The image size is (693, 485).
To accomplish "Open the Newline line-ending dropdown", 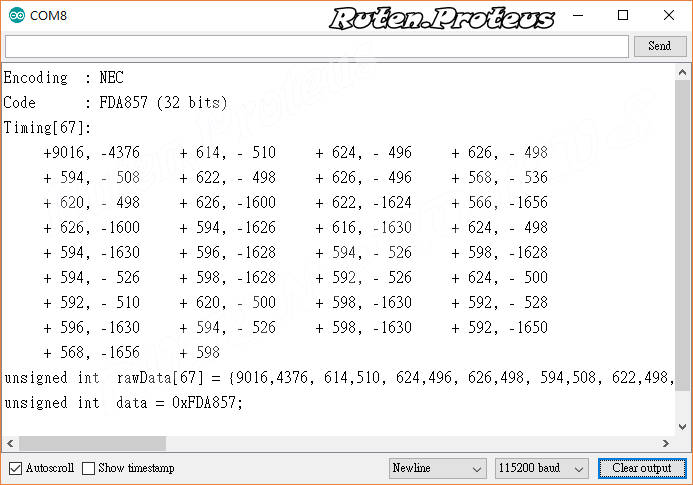I will coord(438,468).
